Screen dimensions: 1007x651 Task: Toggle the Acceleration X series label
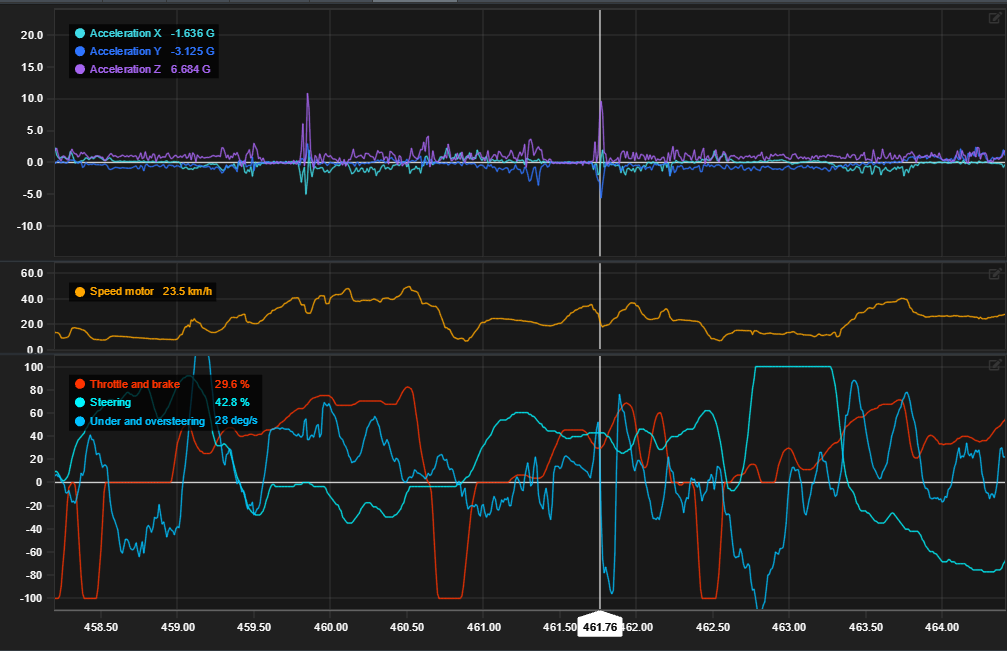coord(125,33)
